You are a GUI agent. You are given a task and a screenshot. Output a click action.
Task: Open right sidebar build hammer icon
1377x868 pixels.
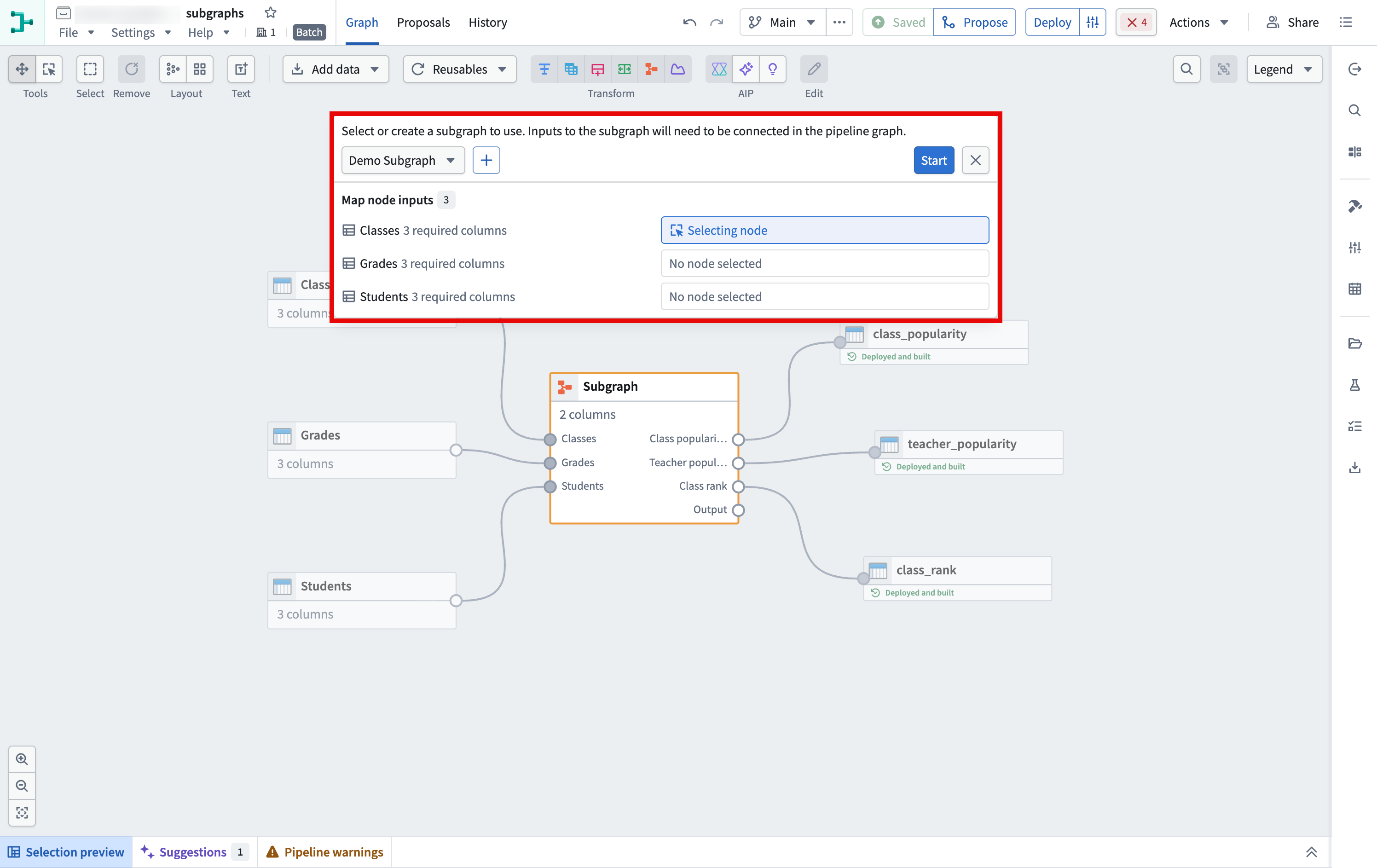[x=1354, y=206]
